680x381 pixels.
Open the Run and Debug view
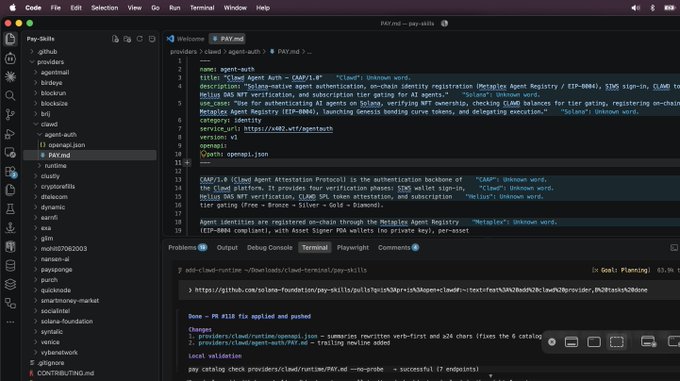[10, 134]
